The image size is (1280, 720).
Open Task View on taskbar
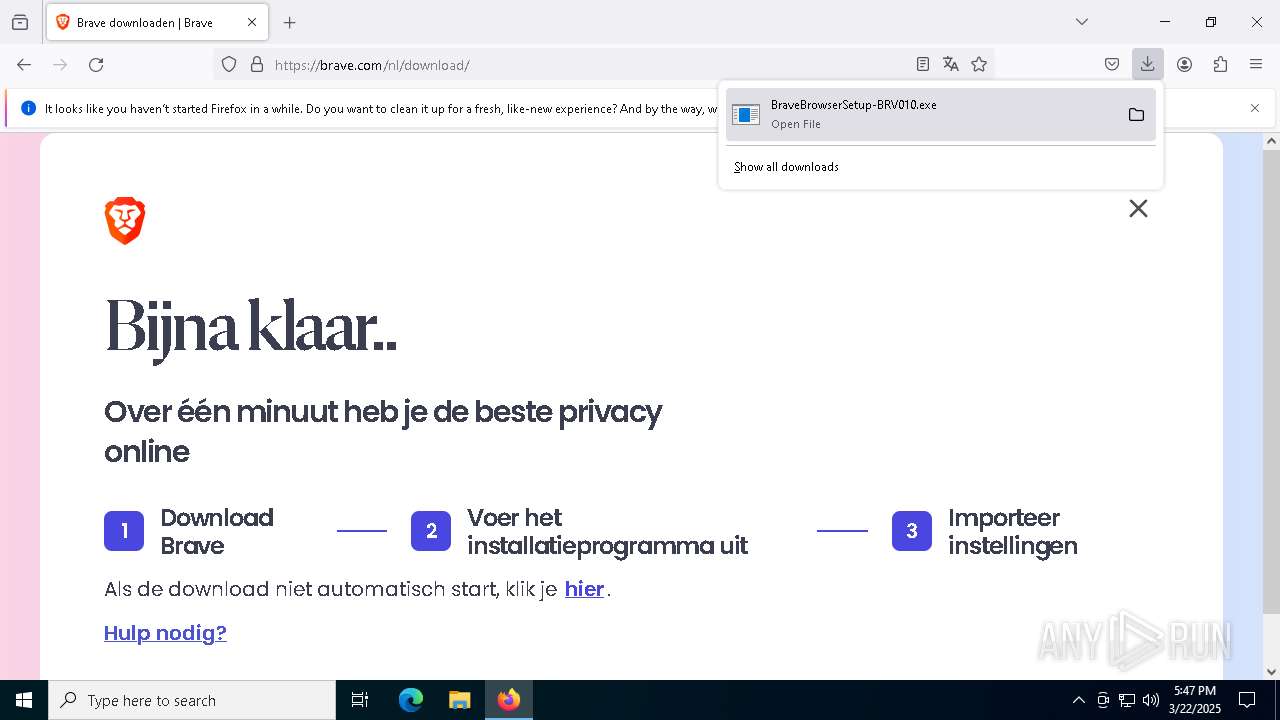click(360, 700)
